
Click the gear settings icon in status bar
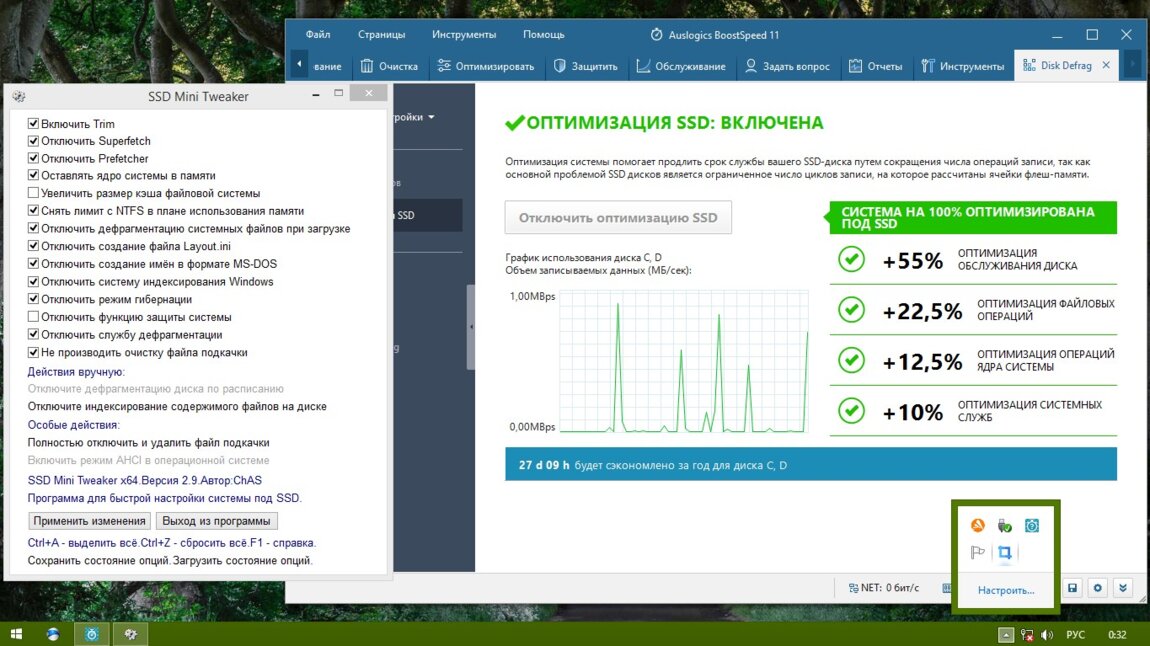point(1097,588)
